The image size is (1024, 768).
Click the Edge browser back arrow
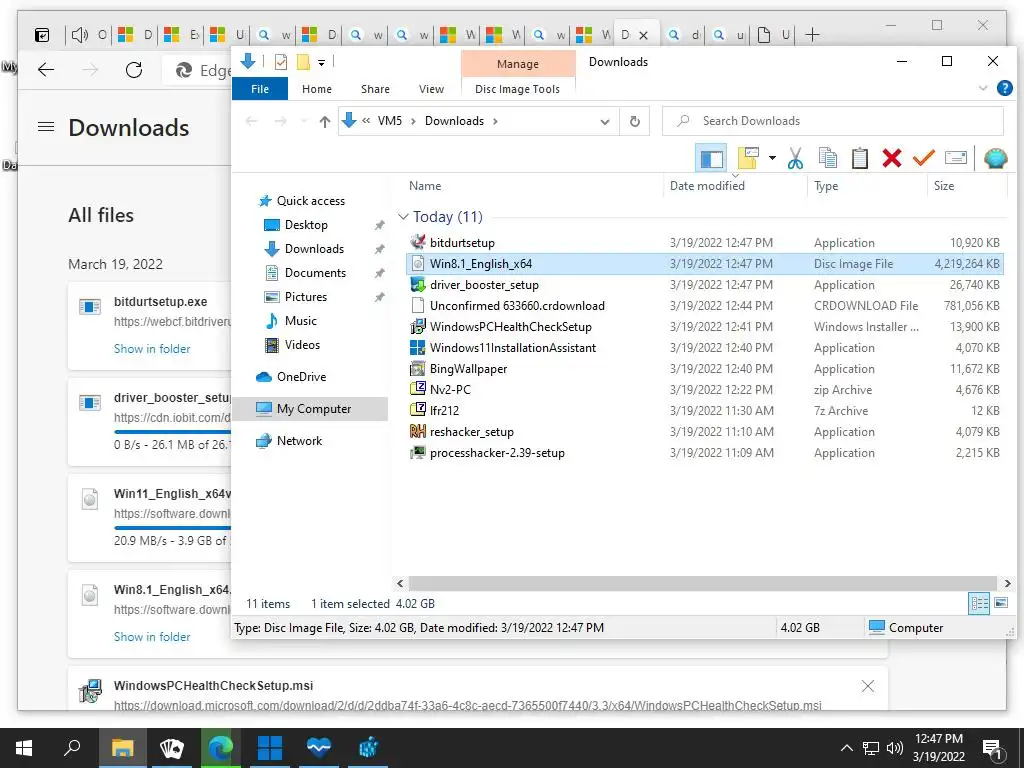coord(46,70)
